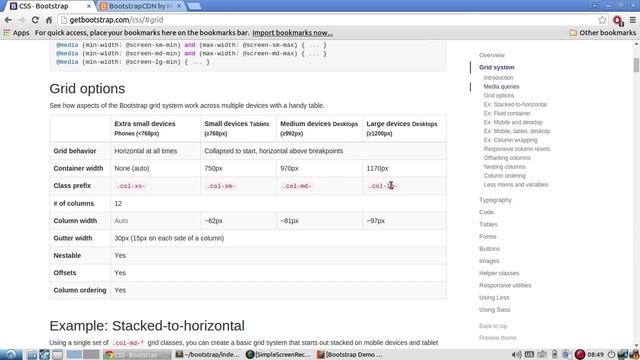Select Grid system in the sidebar

coord(497,67)
